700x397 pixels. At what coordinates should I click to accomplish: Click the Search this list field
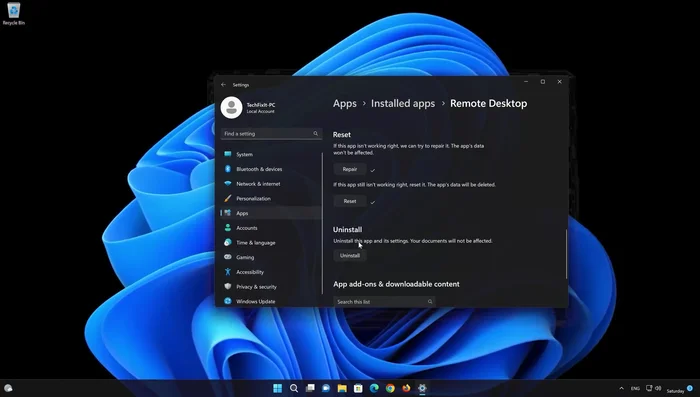click(384, 302)
